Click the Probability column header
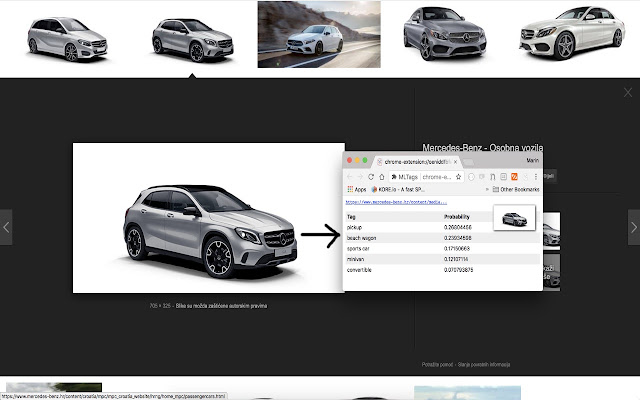The image size is (640, 400). click(457, 217)
